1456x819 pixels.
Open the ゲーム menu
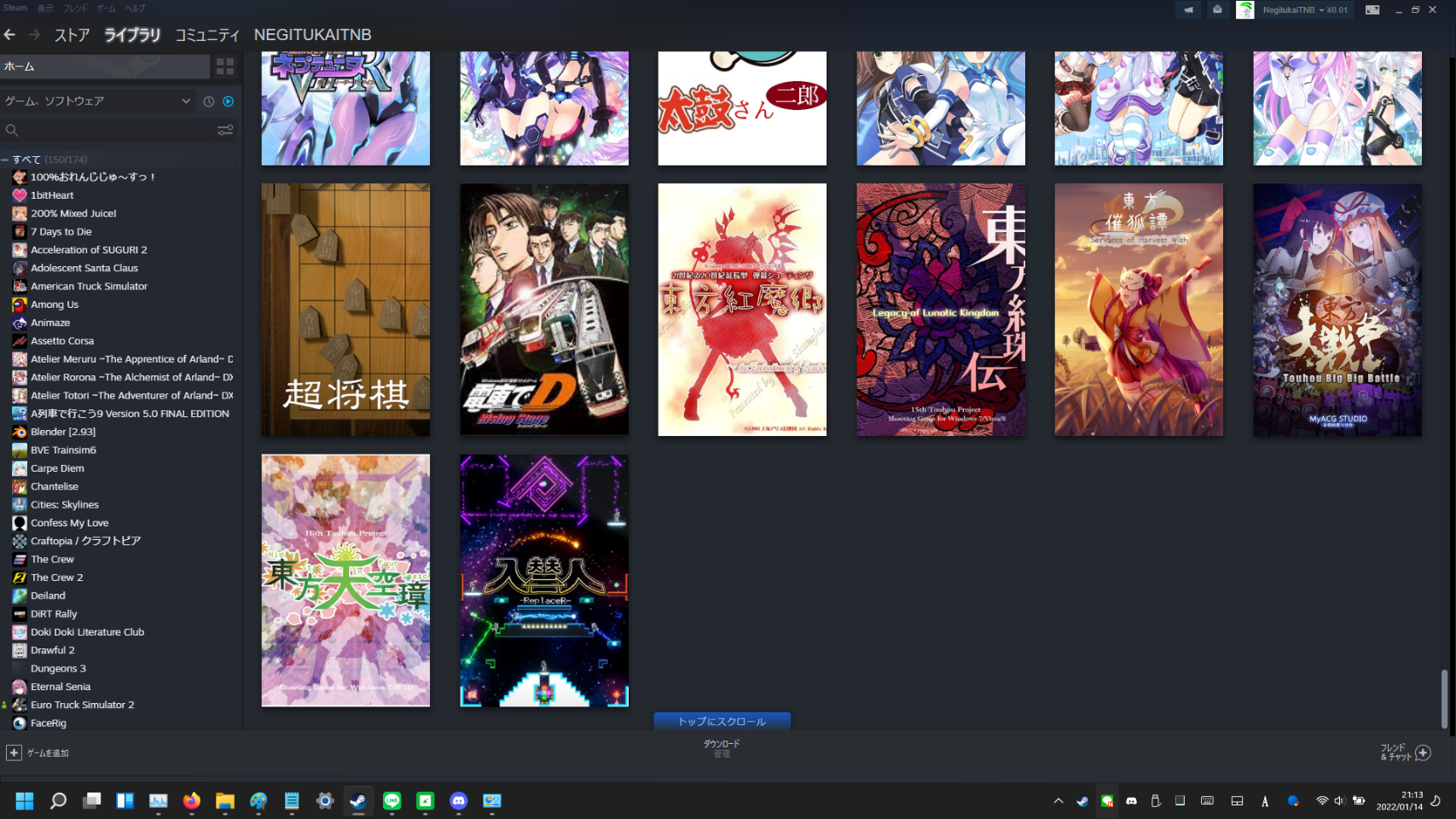point(106,8)
